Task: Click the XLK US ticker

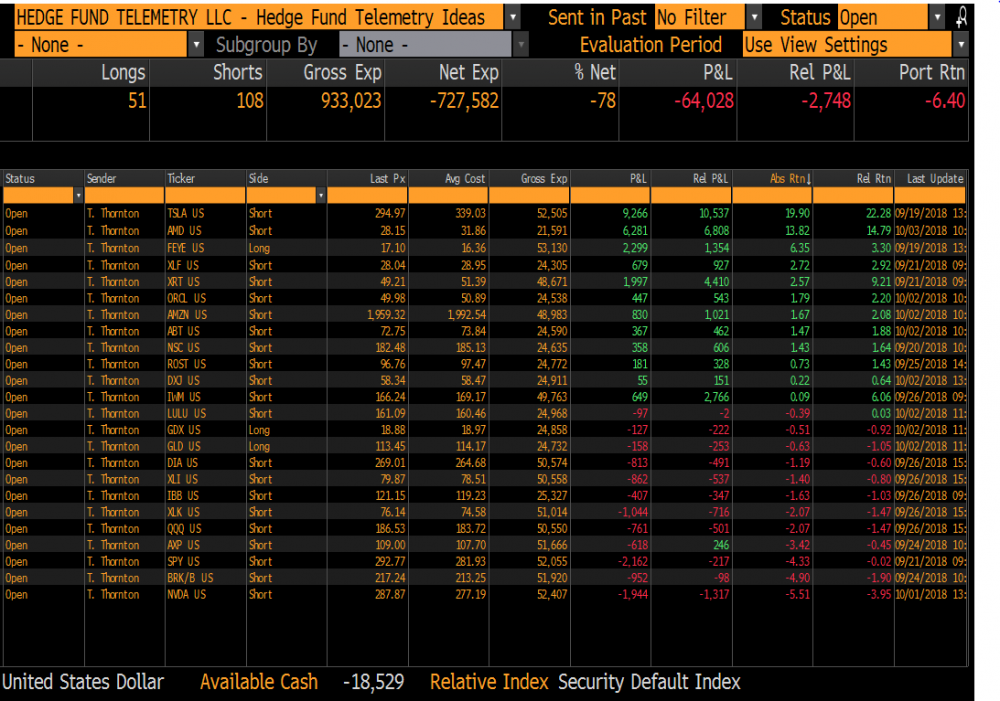Action: point(183,512)
